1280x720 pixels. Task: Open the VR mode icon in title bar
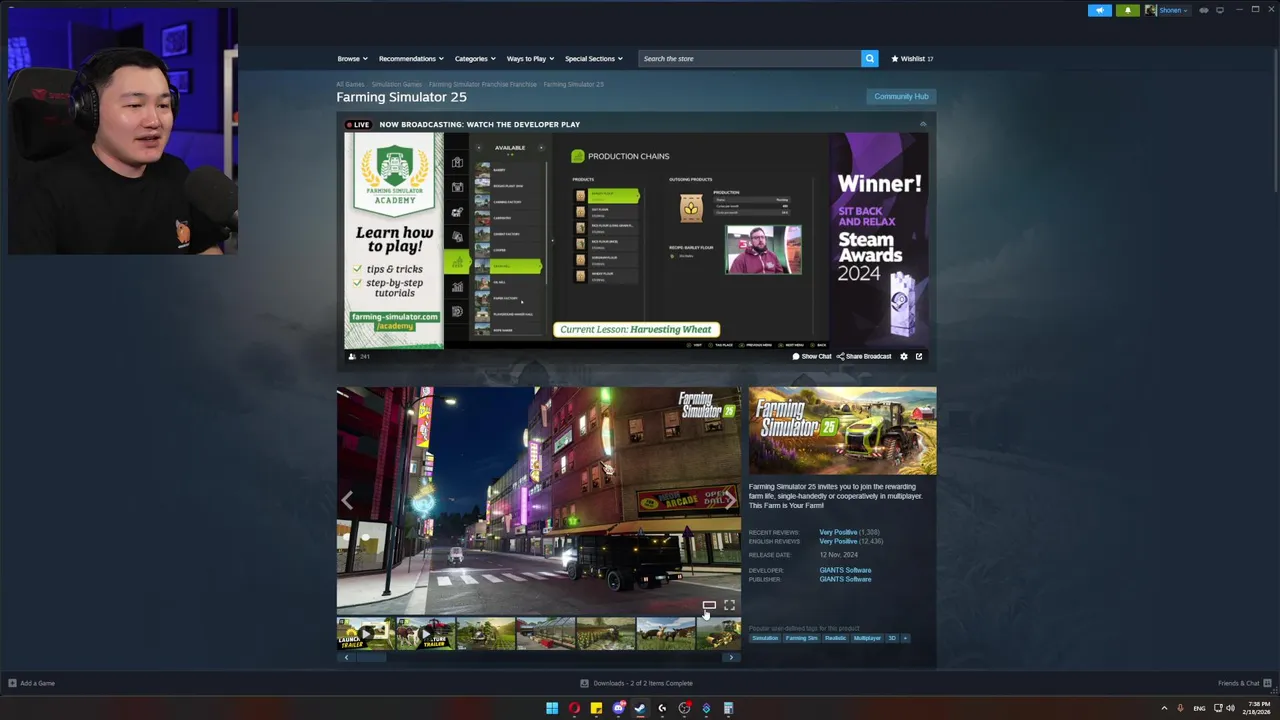click(x=1204, y=10)
